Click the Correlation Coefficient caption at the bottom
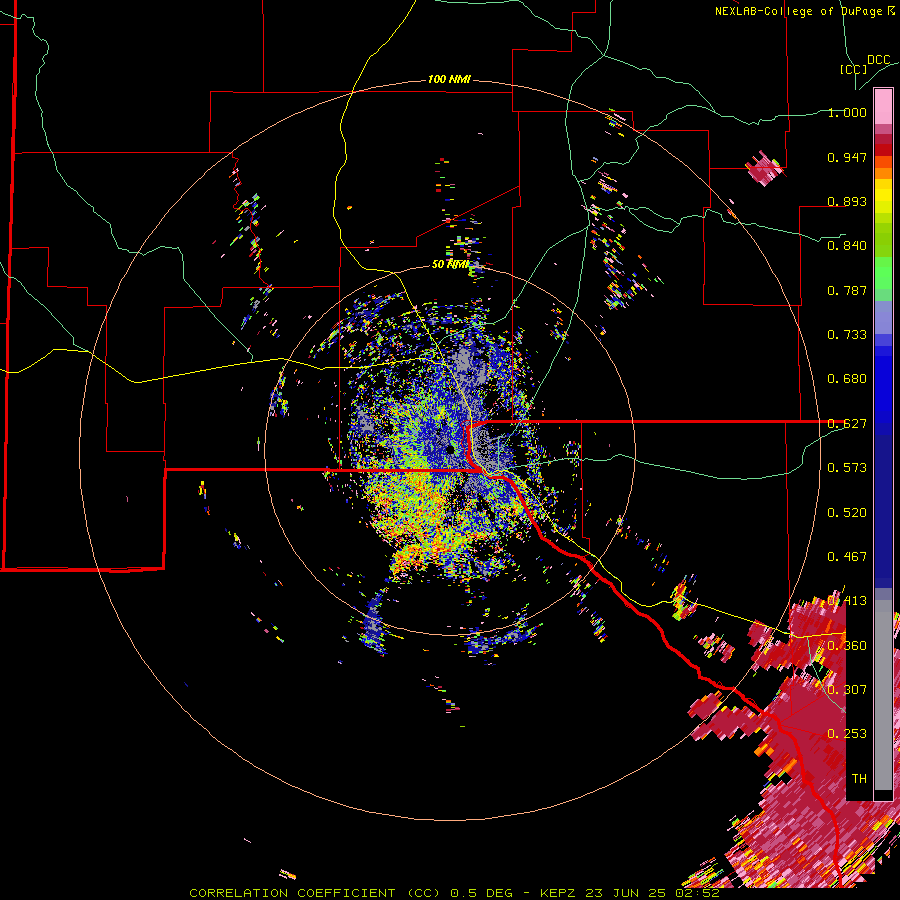 tap(455, 893)
